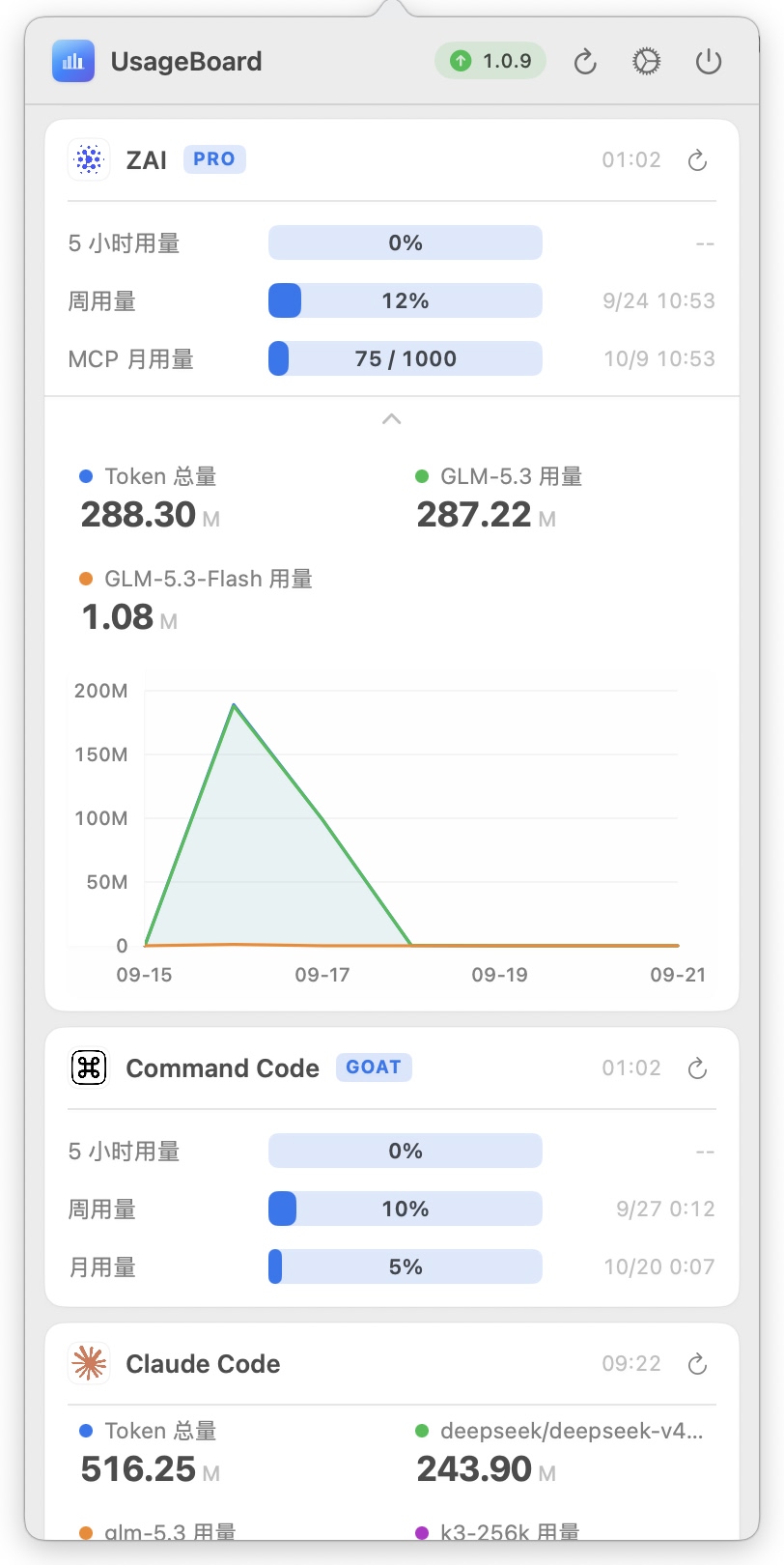Viewport: 784px width, 1565px height.
Task: Refresh the Command Code card
Action: 697,1068
